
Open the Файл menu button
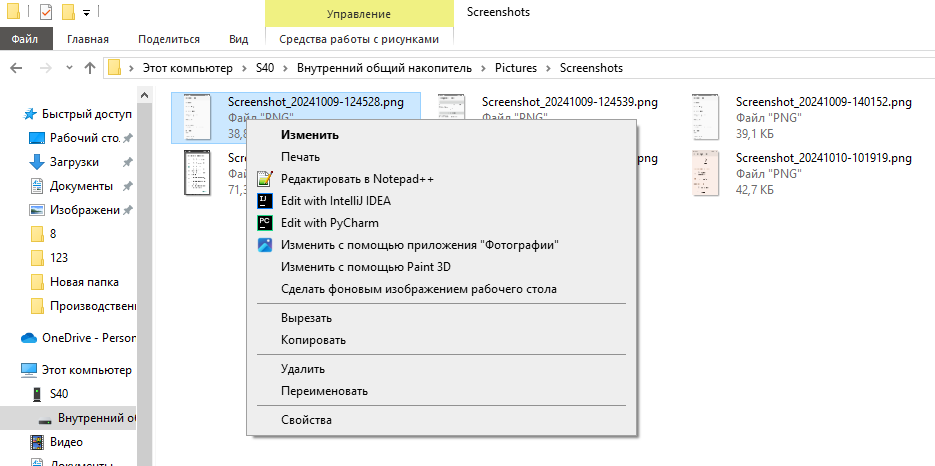pyautogui.click(x=25, y=39)
